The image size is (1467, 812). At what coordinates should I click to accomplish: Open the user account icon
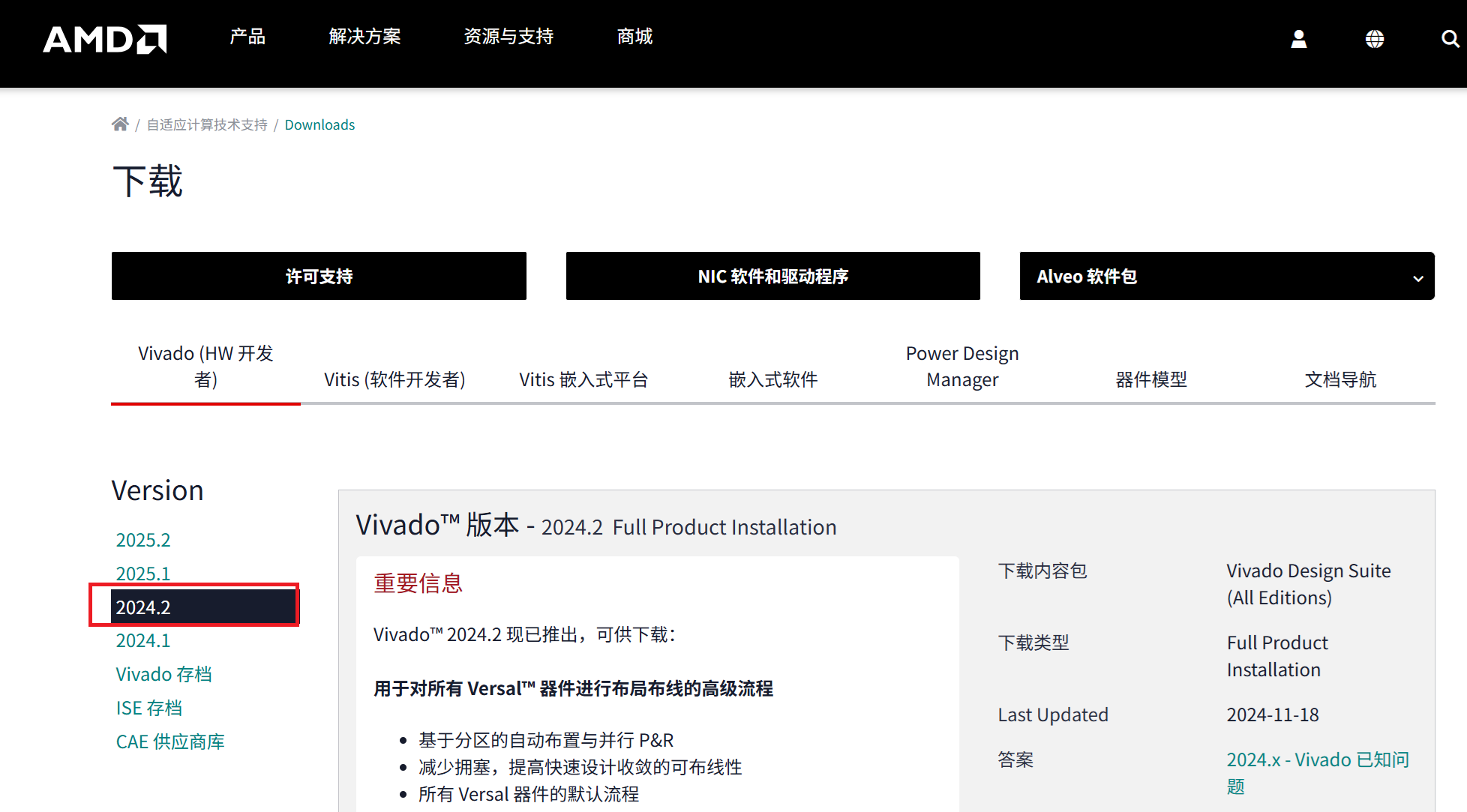[1298, 39]
